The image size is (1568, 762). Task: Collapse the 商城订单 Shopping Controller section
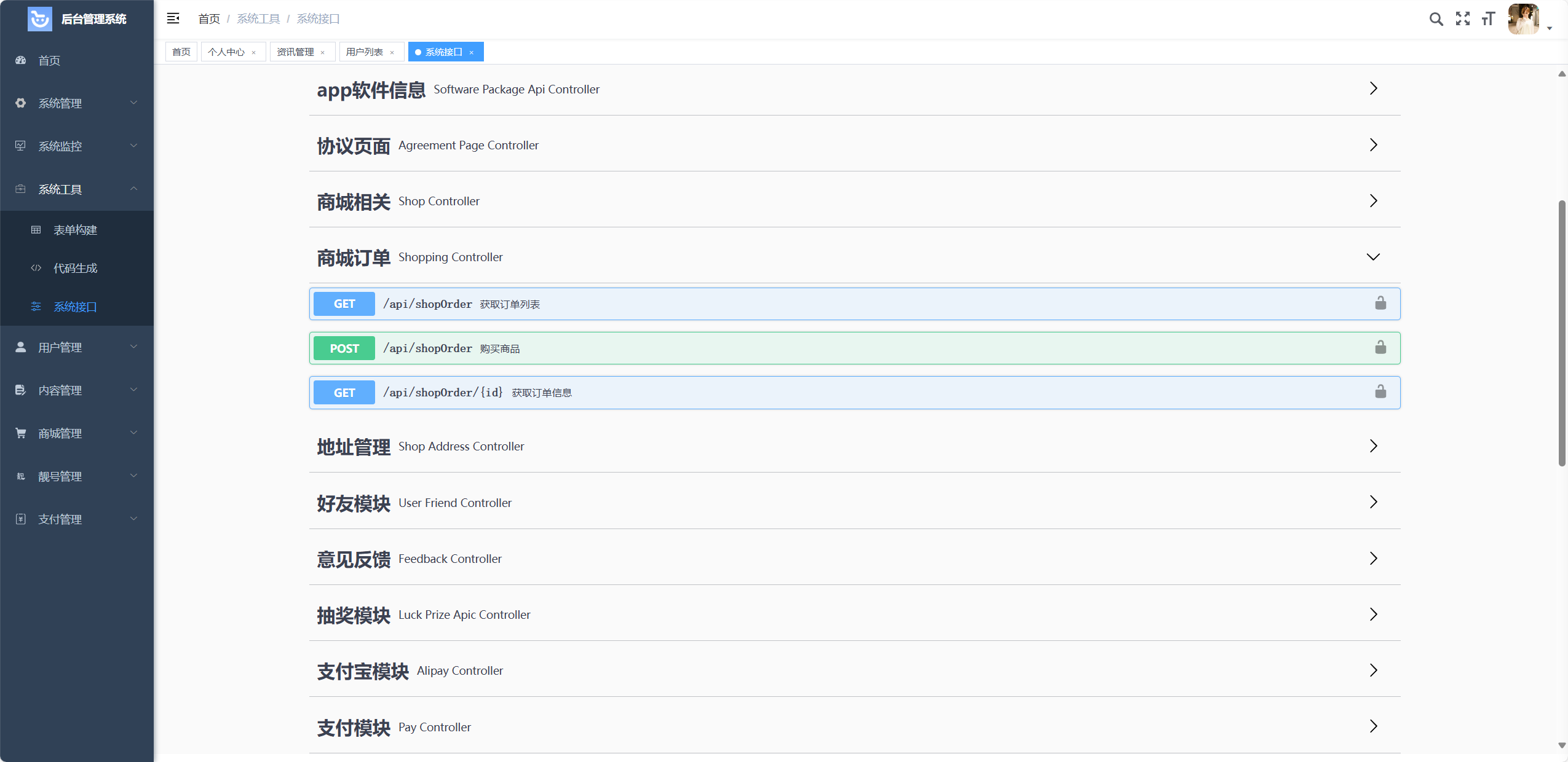(1373, 257)
